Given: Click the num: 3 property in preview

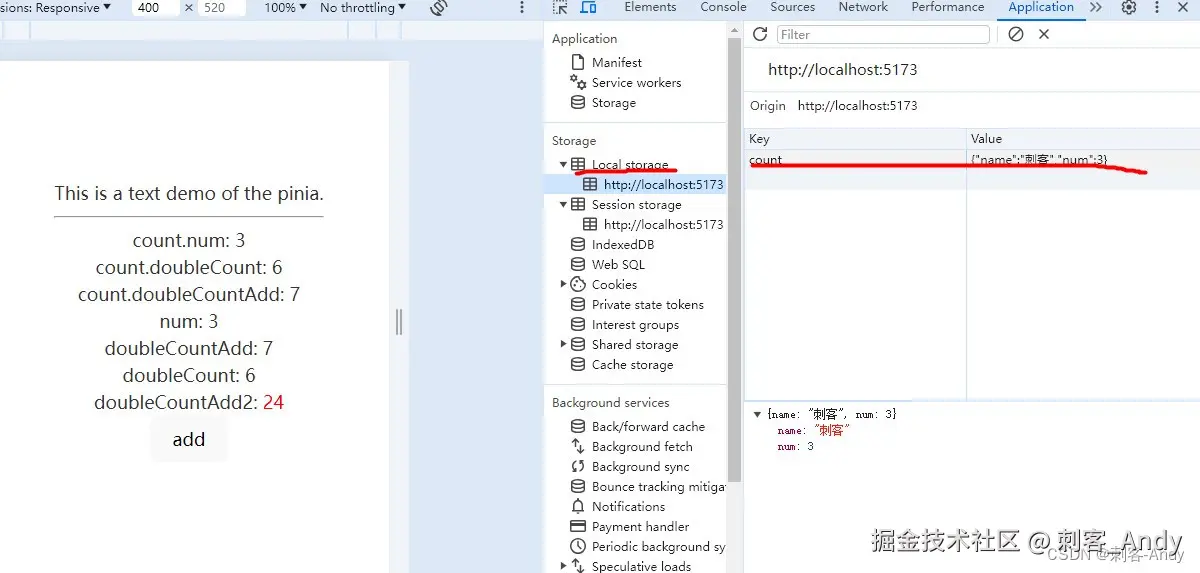Looking at the screenshot, I should (795, 446).
